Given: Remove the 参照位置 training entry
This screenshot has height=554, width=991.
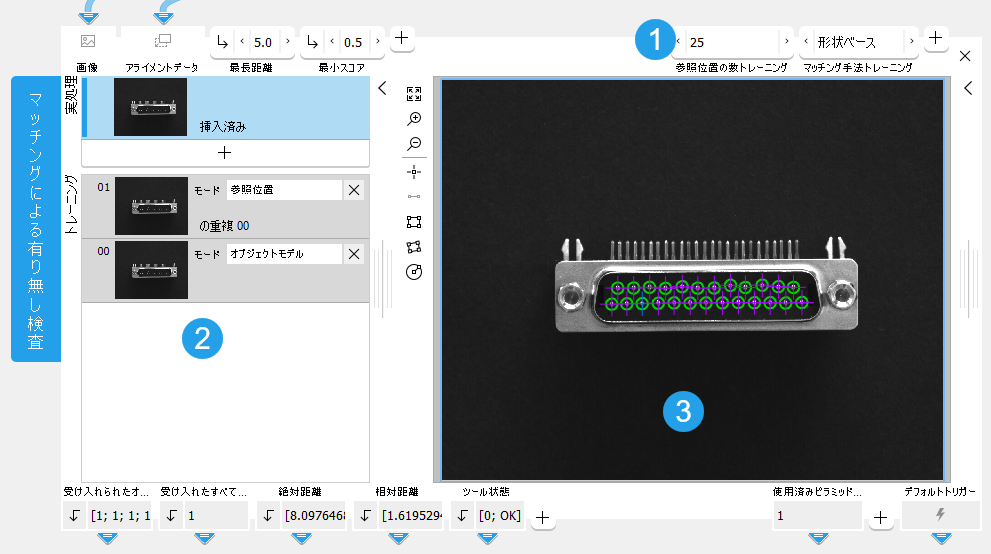Looking at the screenshot, I should click(x=354, y=191).
